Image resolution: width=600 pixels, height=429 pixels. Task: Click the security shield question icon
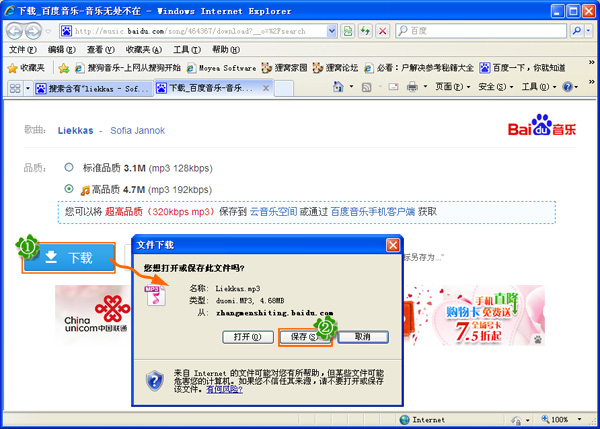click(155, 381)
